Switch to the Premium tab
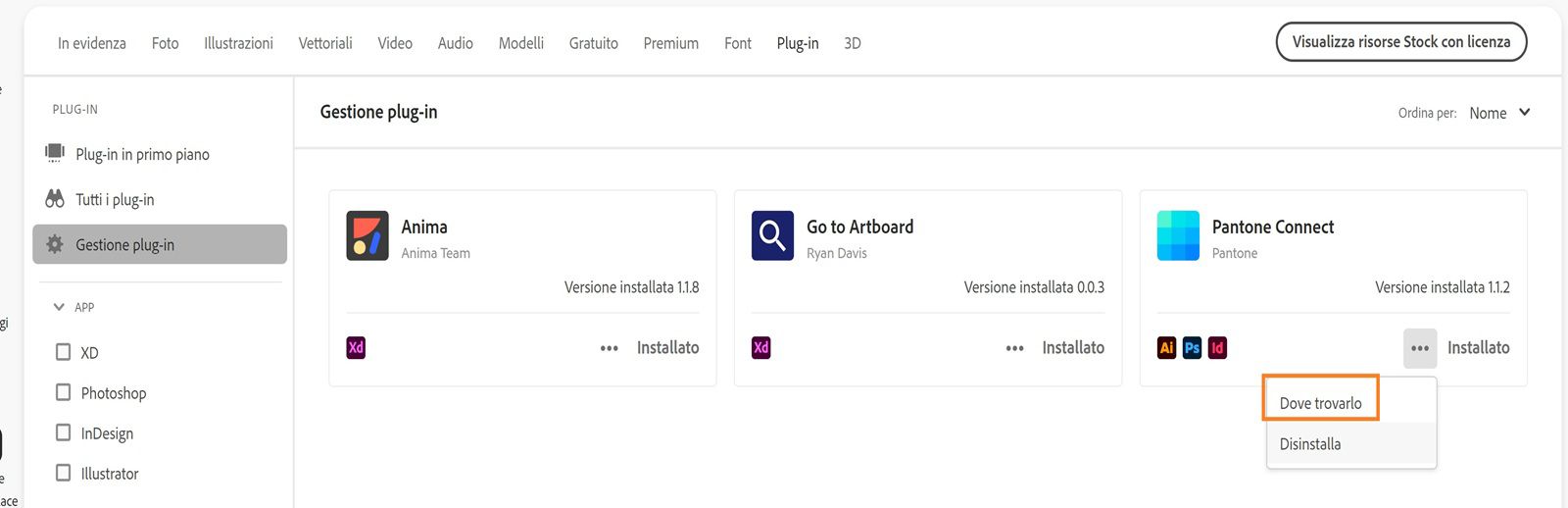Screen dimensions: 1568x508 pos(671,43)
